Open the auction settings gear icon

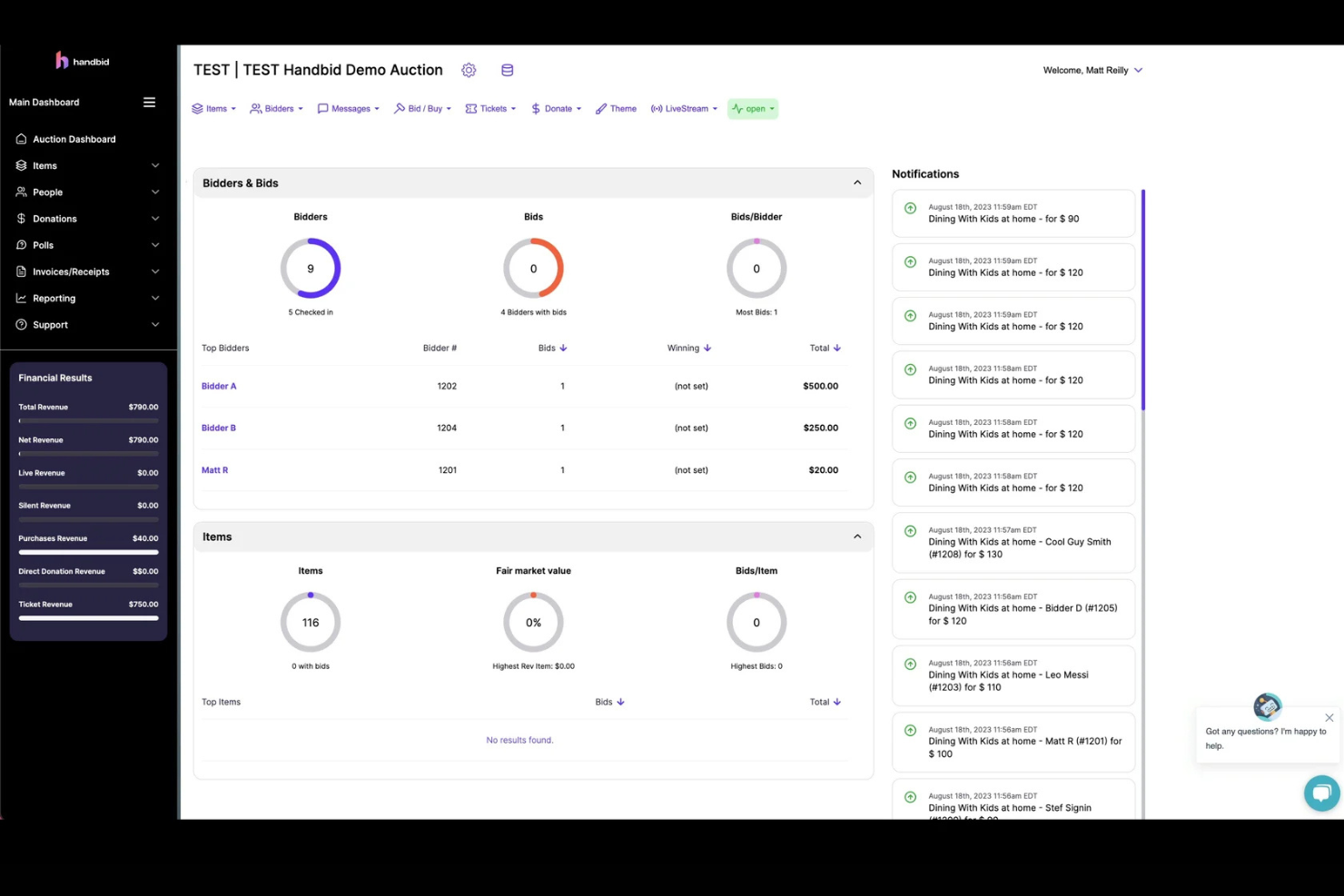tap(469, 70)
